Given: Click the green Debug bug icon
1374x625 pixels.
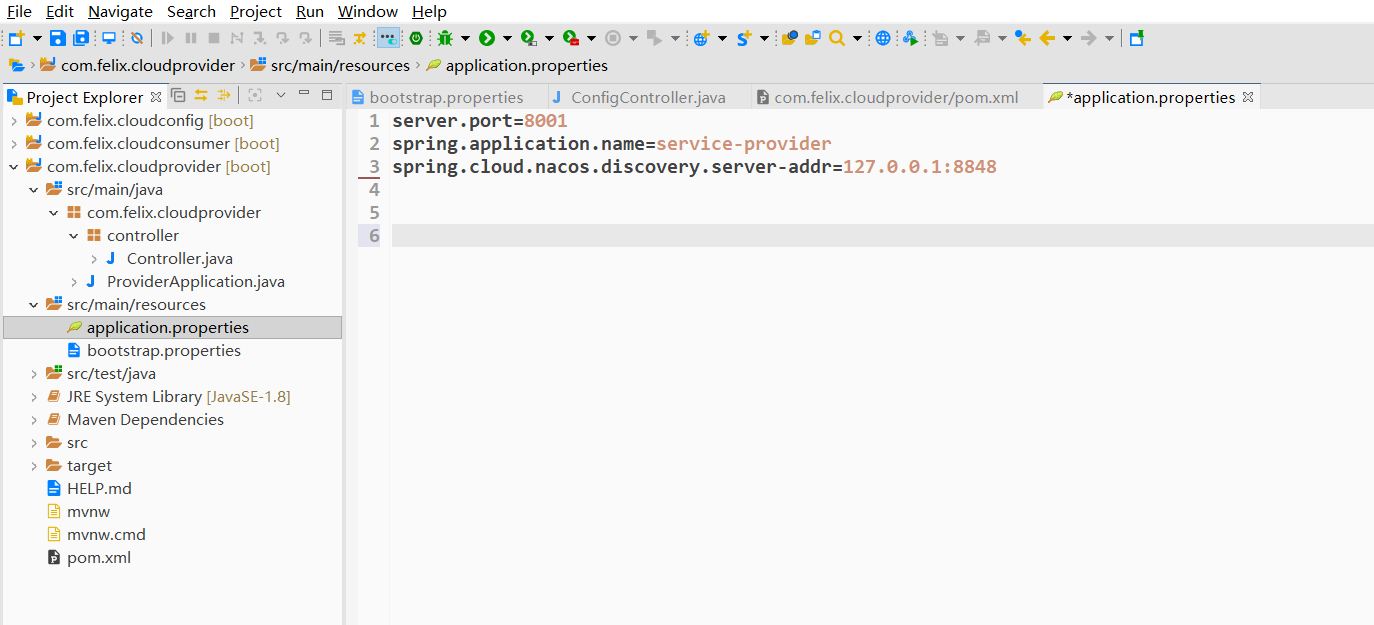Looking at the screenshot, I should (445, 38).
